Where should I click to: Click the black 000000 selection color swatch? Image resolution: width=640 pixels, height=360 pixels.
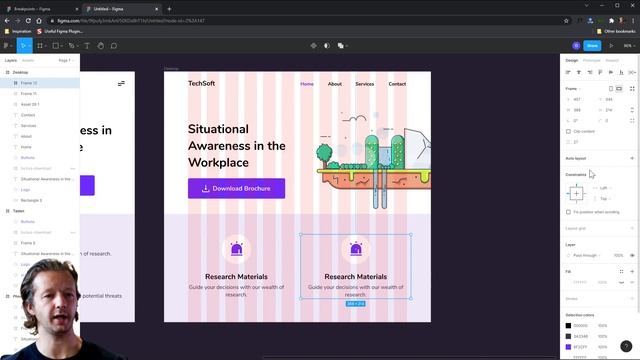coord(568,326)
